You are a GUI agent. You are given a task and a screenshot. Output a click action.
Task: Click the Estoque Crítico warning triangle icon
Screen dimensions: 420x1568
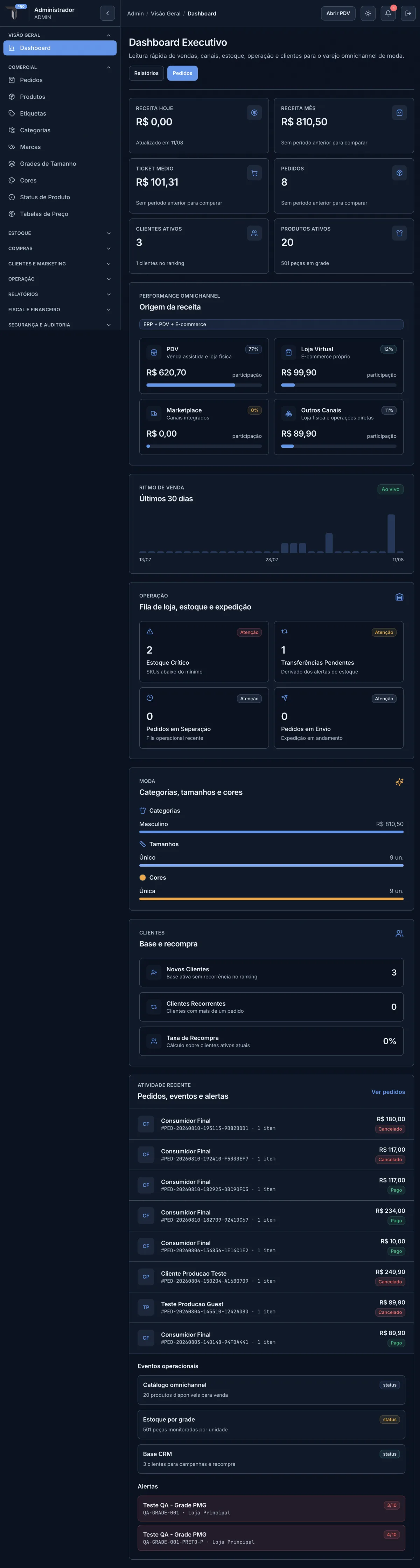150,631
